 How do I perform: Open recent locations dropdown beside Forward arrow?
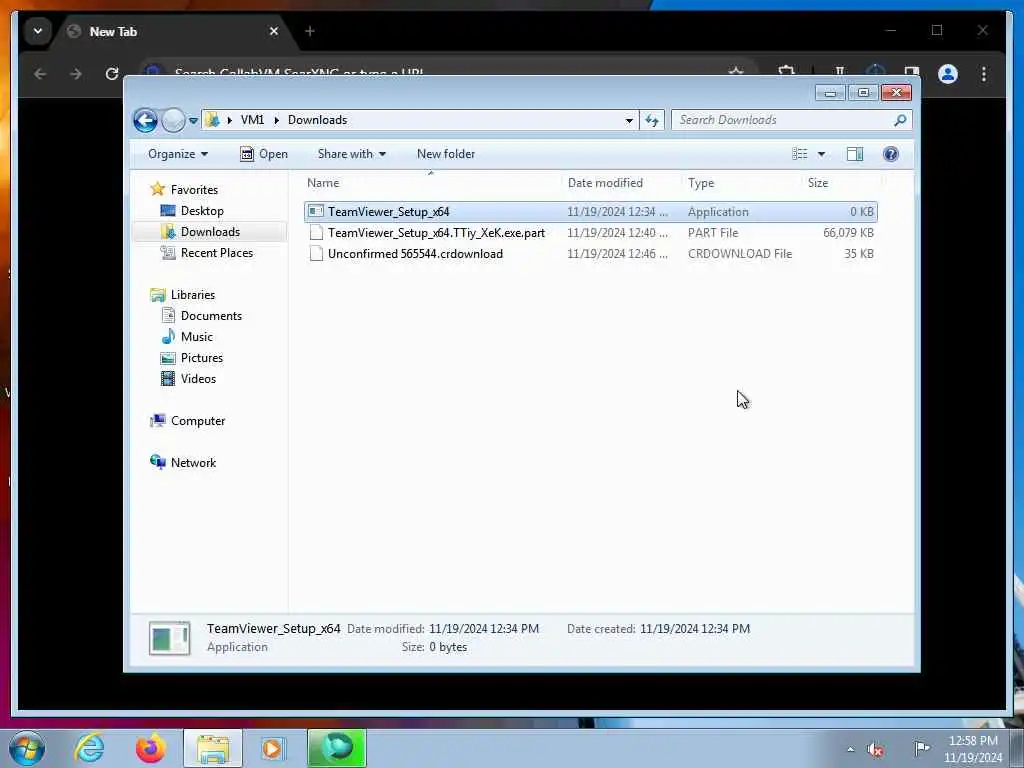[193, 121]
